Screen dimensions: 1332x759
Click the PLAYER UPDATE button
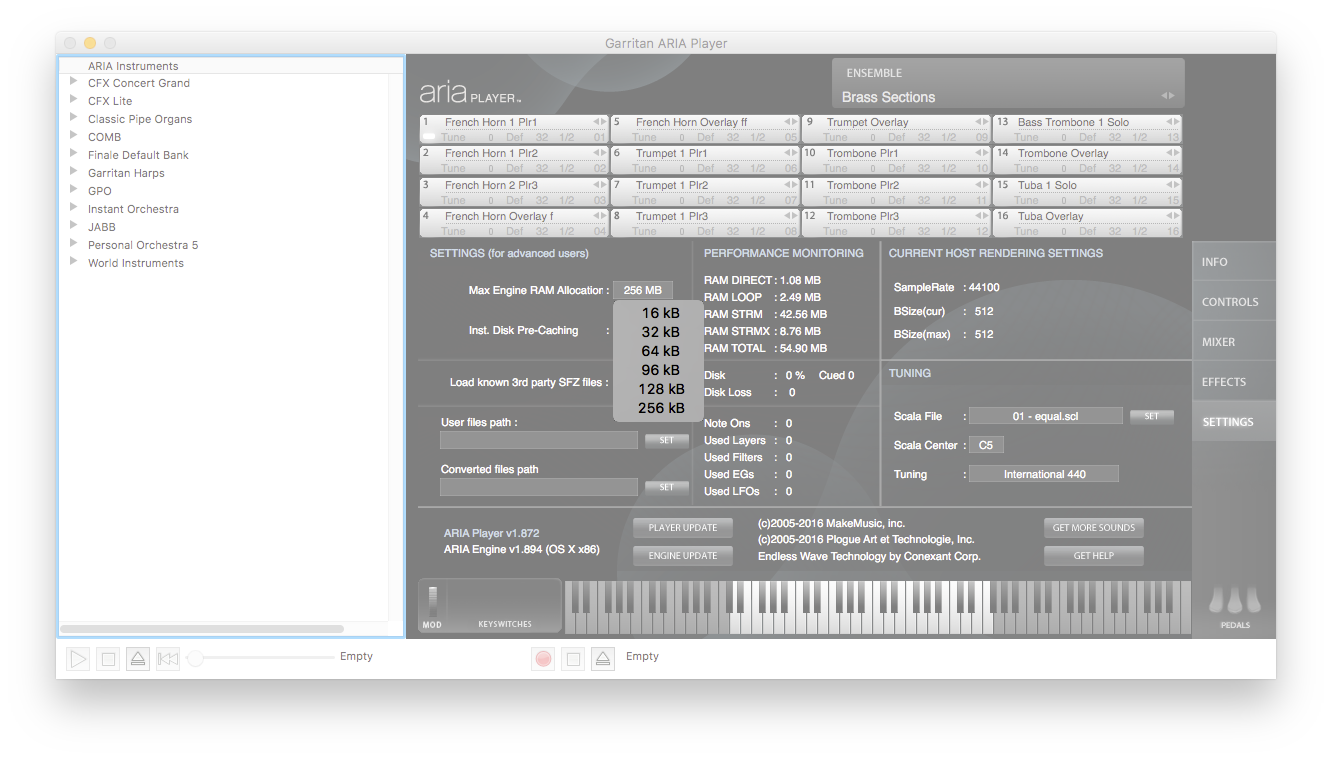point(683,527)
